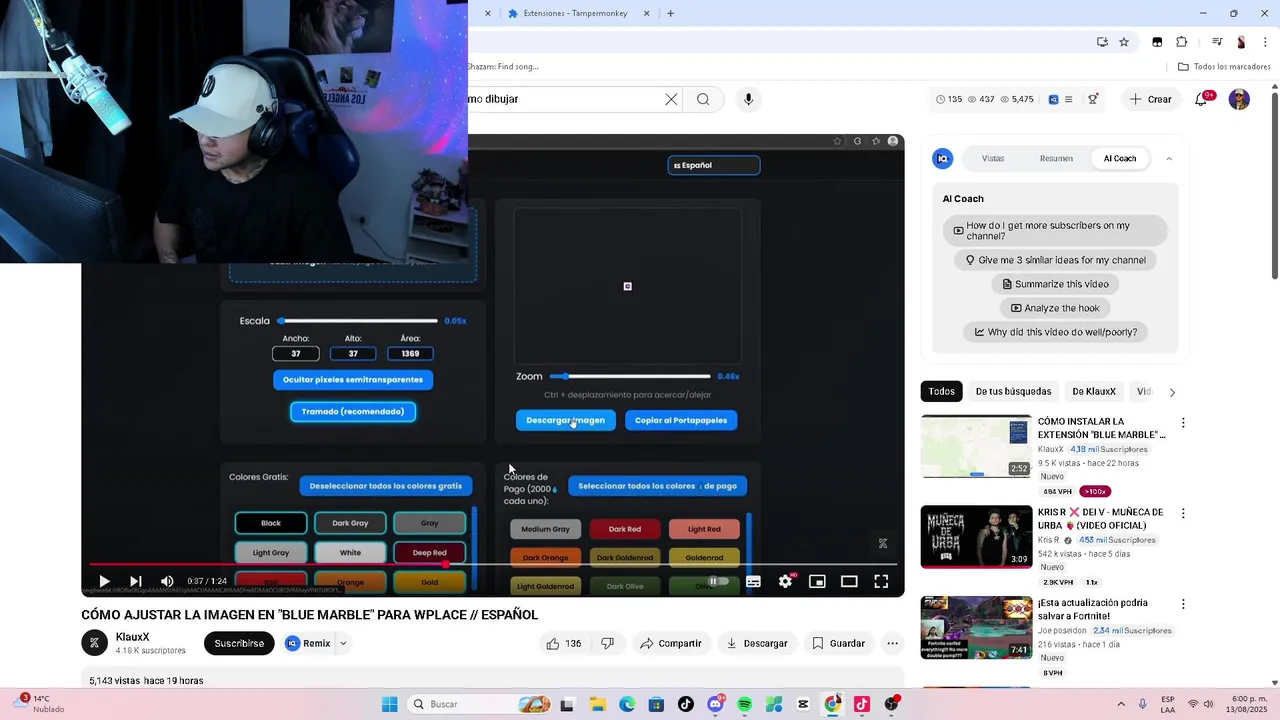Dislike the video
1280x720 pixels.
point(607,643)
